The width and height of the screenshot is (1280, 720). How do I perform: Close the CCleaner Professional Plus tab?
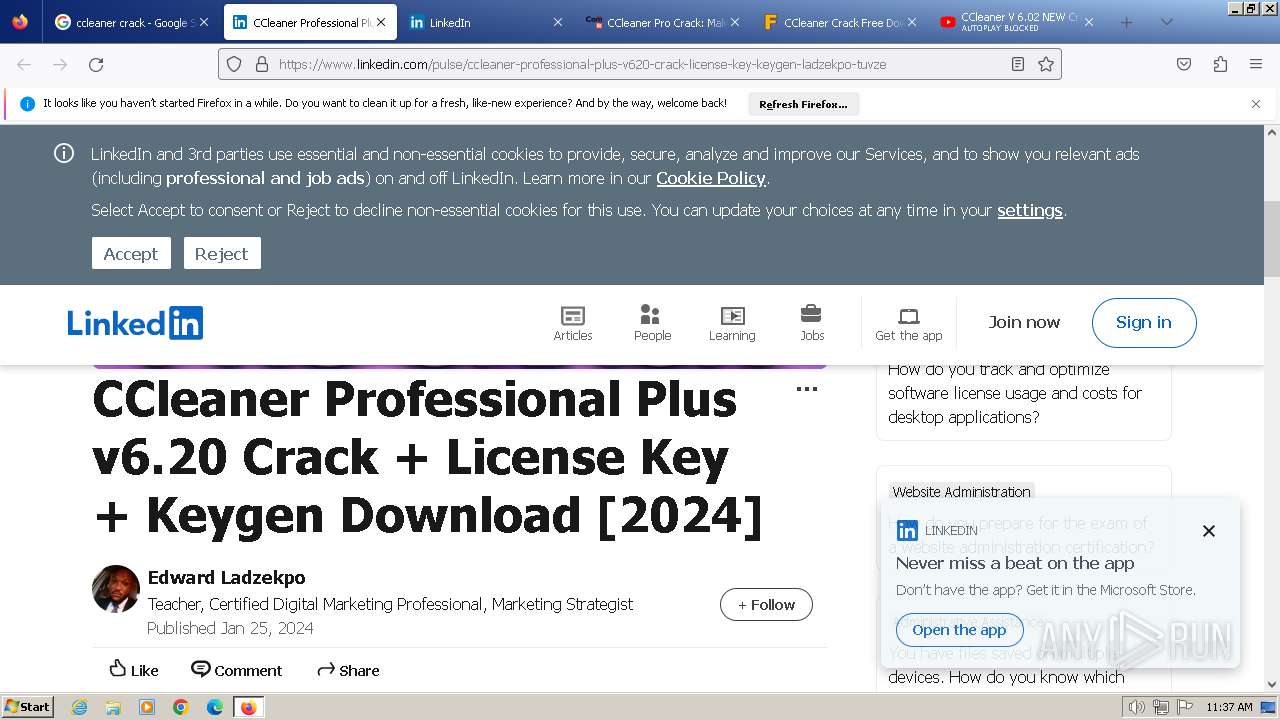click(x=381, y=22)
